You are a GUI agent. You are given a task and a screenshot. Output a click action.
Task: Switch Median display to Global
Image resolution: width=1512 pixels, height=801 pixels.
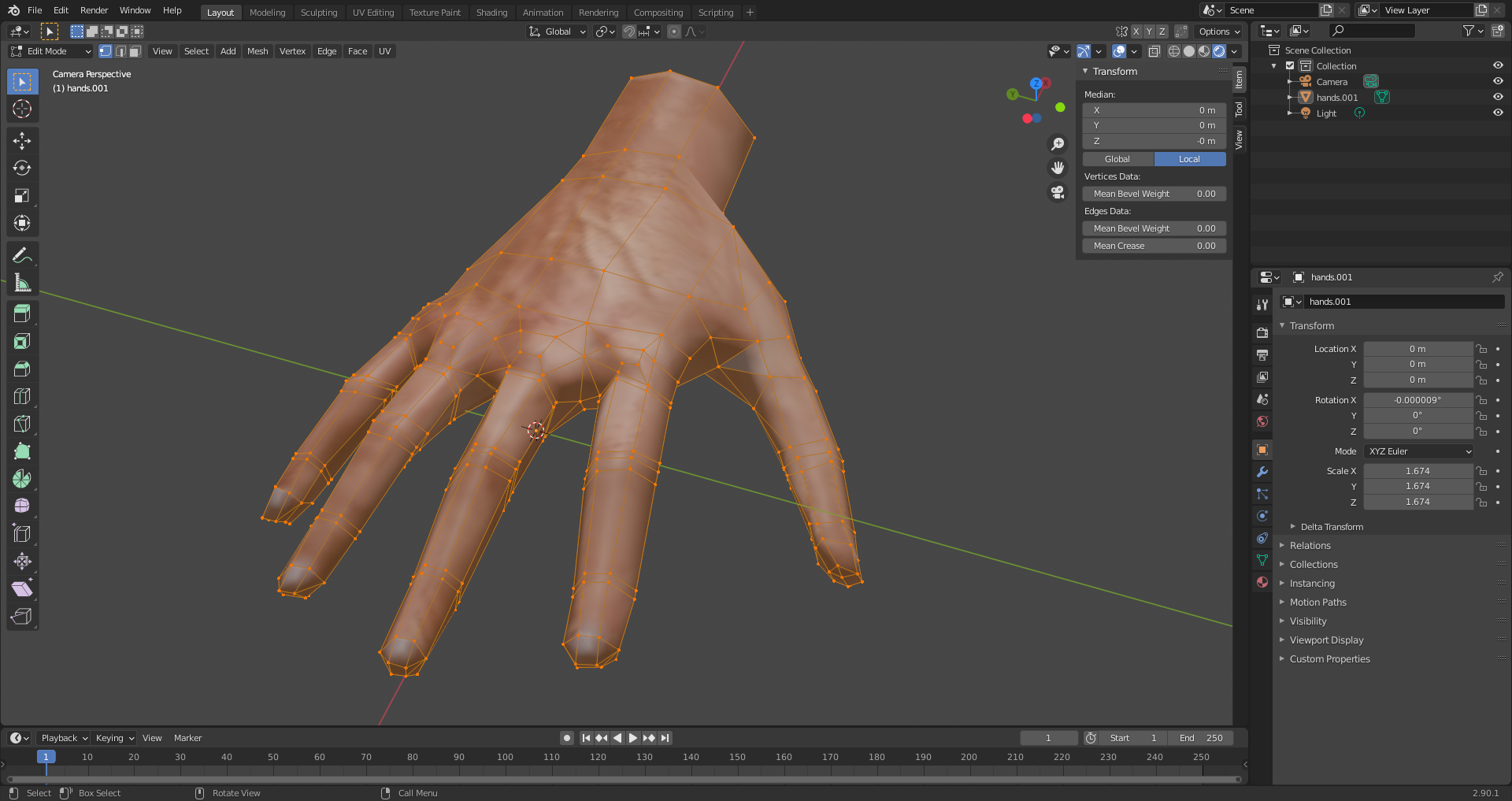[1117, 158]
